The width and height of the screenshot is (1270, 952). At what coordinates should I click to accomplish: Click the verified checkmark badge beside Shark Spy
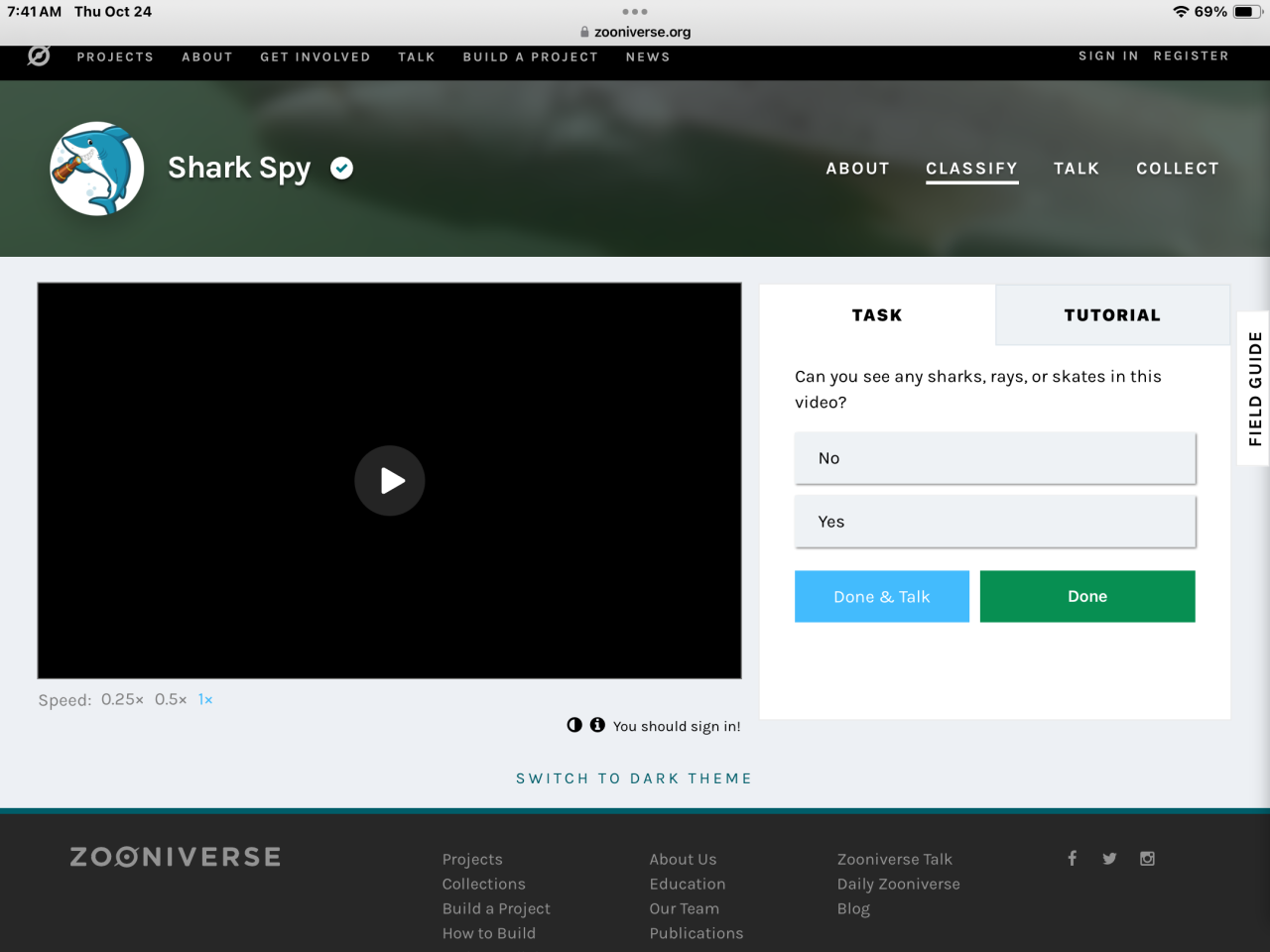tap(342, 169)
